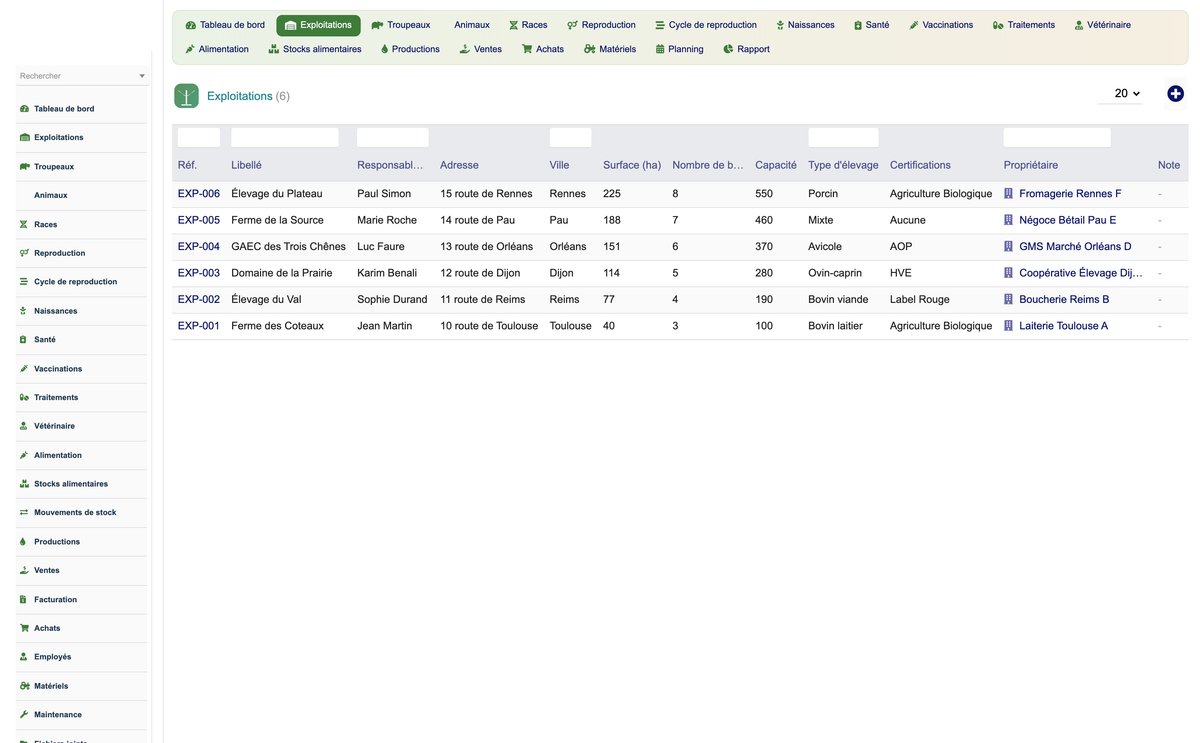Viewport: 1200px width, 743px height.
Task: Click the Facturation sidebar icon
Action: 24,600
